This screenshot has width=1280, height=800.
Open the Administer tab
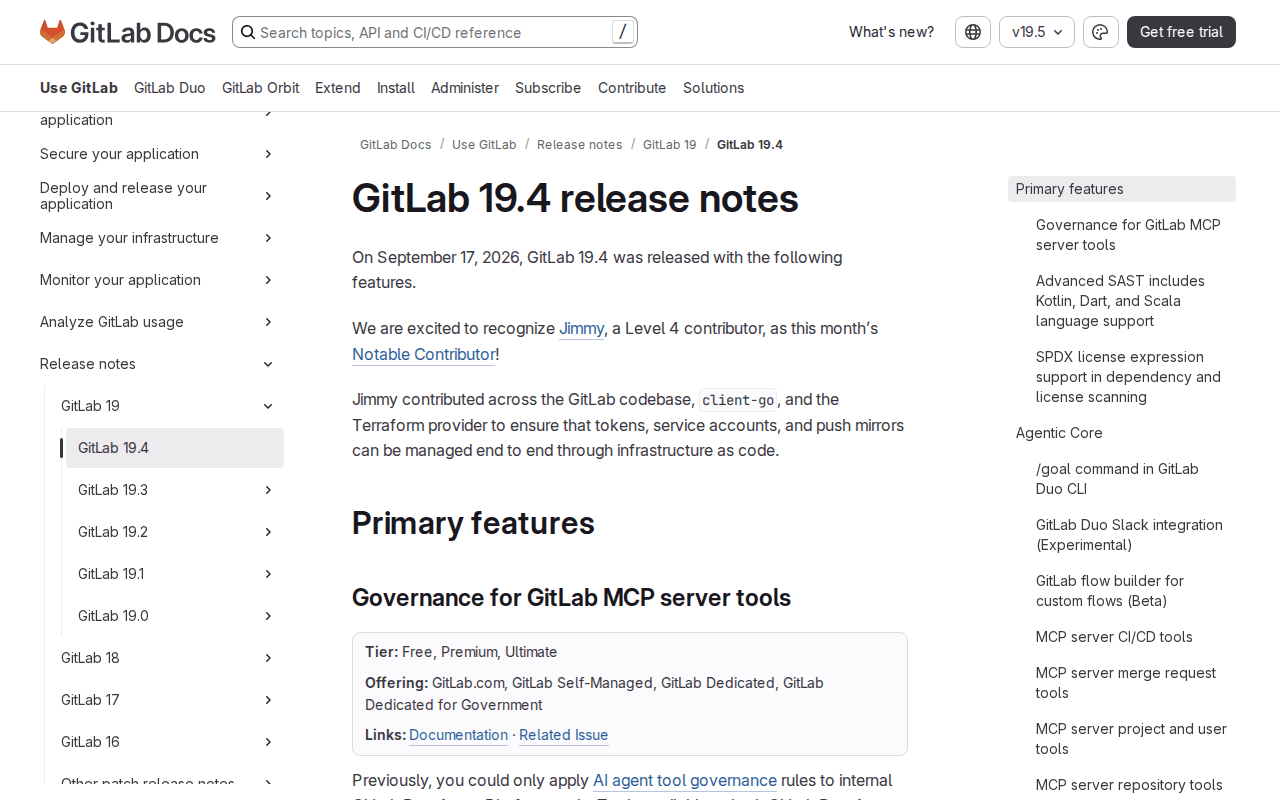point(465,88)
